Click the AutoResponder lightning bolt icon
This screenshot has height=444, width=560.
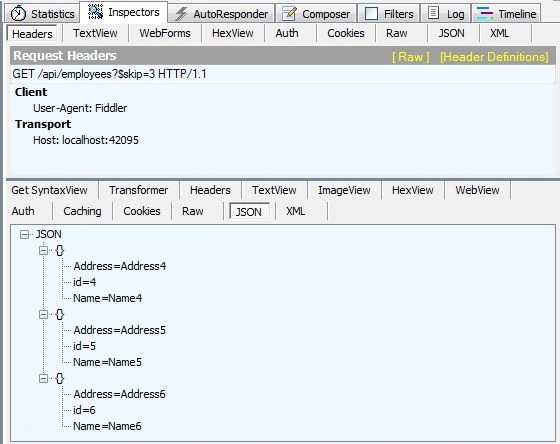pos(181,14)
